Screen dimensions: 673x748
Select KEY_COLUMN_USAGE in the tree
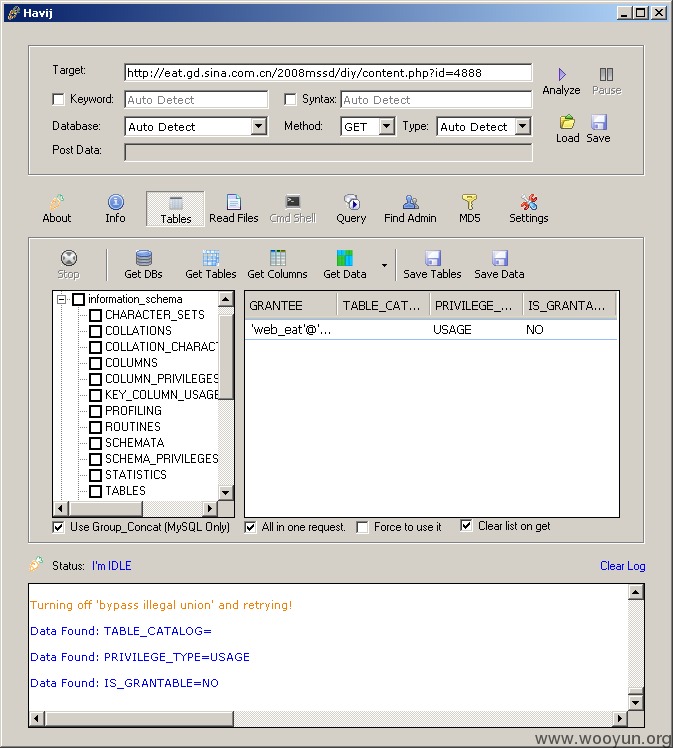pos(162,395)
